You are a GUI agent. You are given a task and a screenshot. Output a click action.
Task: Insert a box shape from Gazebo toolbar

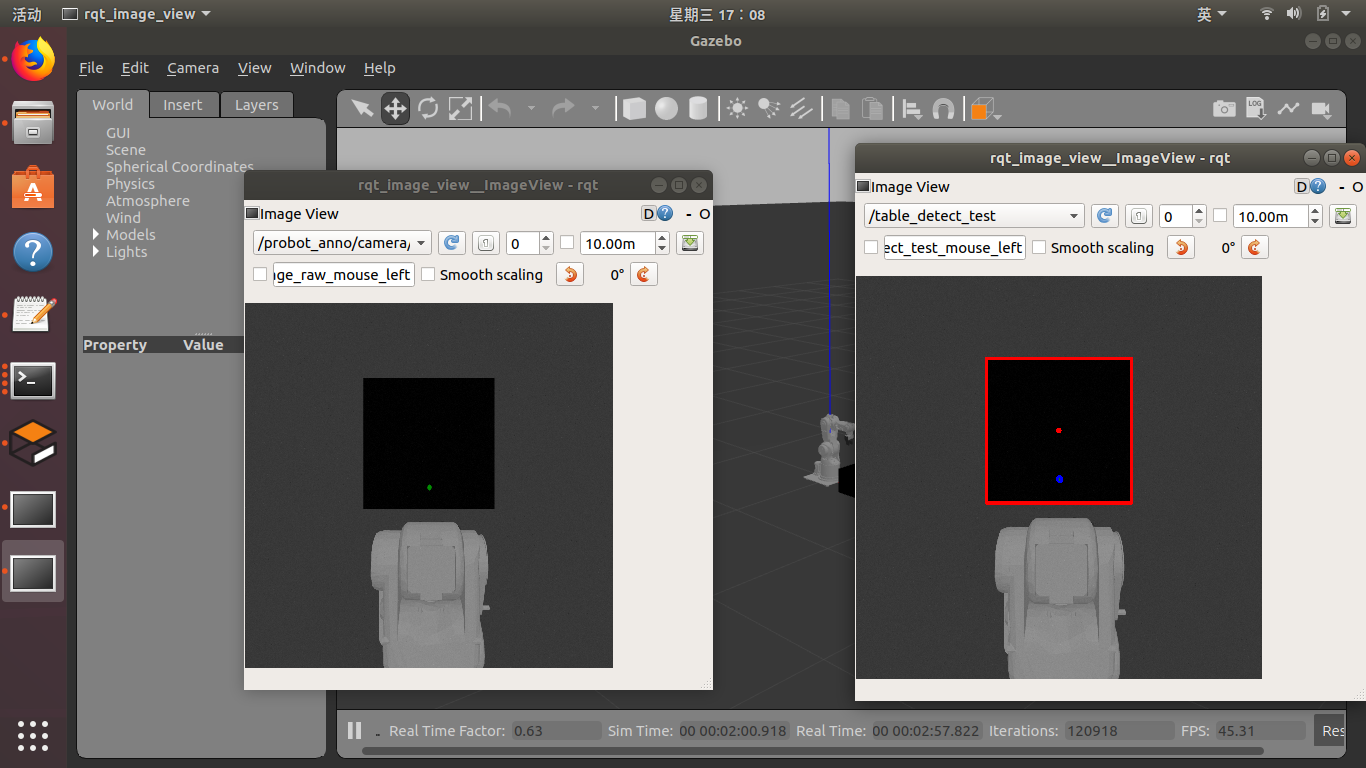pyautogui.click(x=634, y=108)
